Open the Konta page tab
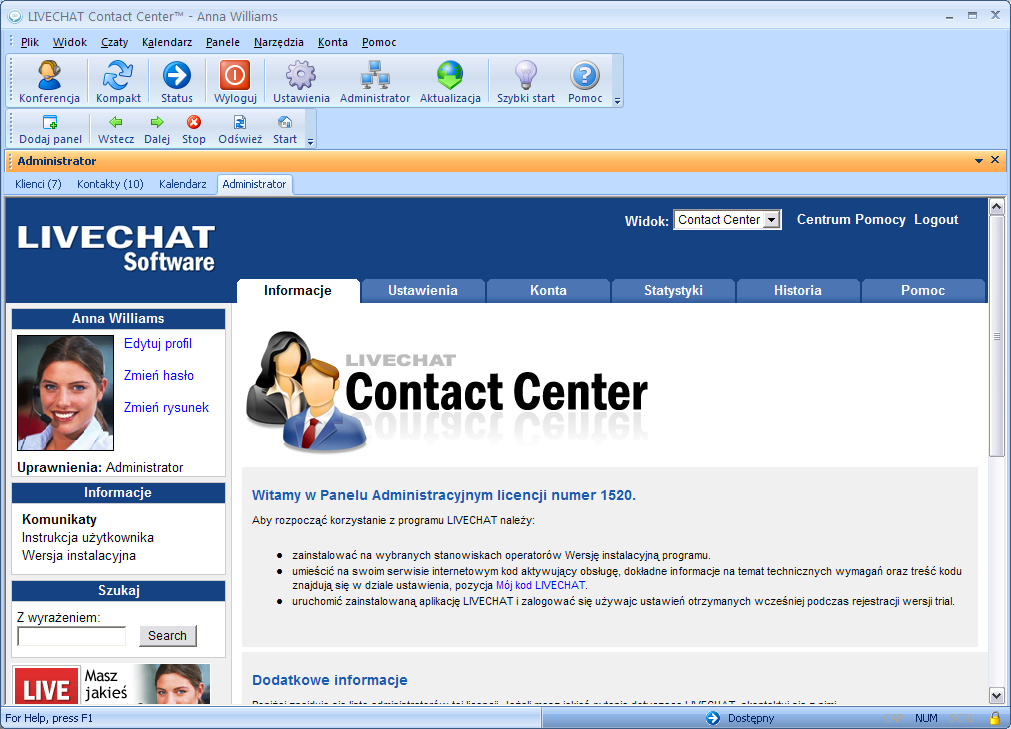 [x=548, y=291]
